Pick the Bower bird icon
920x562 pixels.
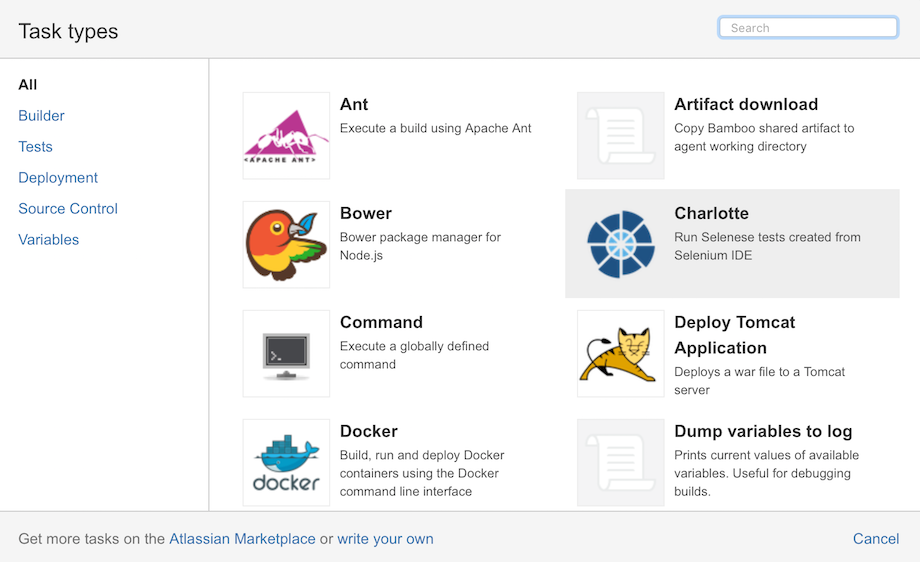click(286, 245)
